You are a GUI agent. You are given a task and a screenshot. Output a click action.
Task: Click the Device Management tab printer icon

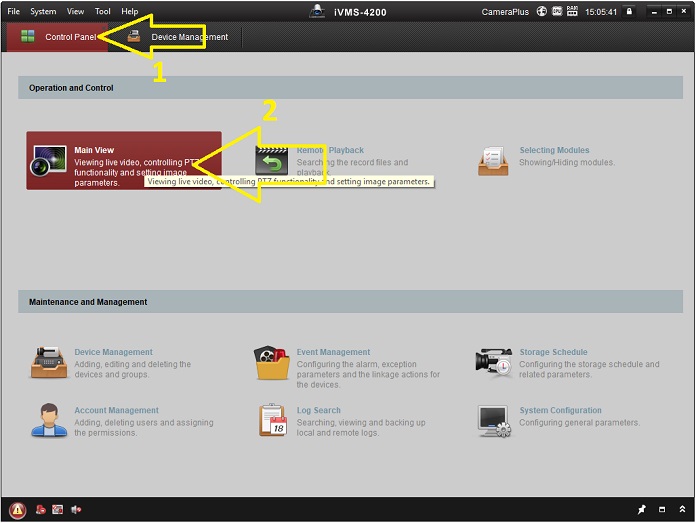(x=134, y=36)
